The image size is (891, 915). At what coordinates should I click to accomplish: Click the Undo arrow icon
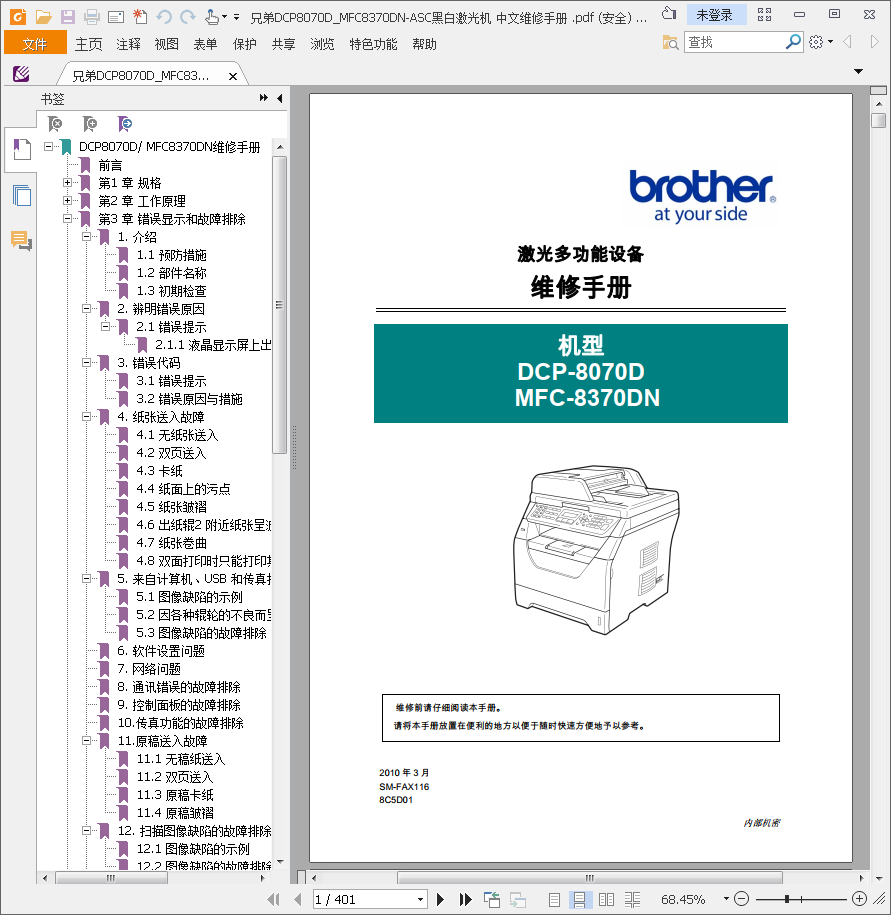coord(164,17)
